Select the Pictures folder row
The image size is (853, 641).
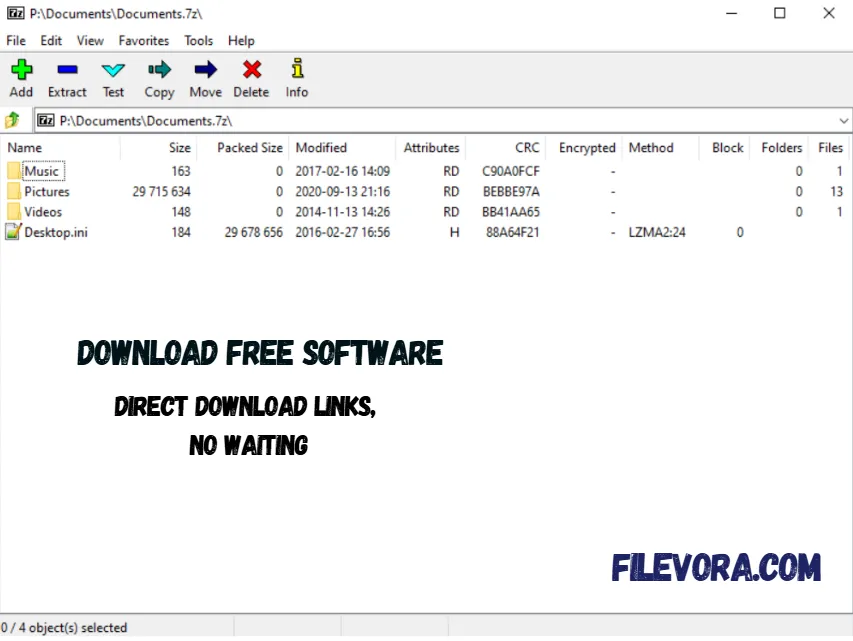point(46,191)
